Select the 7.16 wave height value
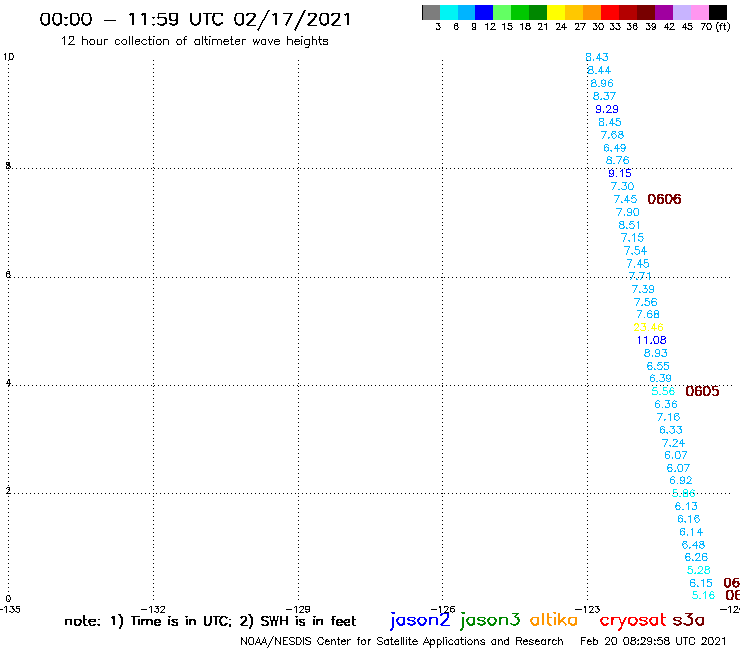This screenshot has height=650, width=740. (x=668, y=417)
